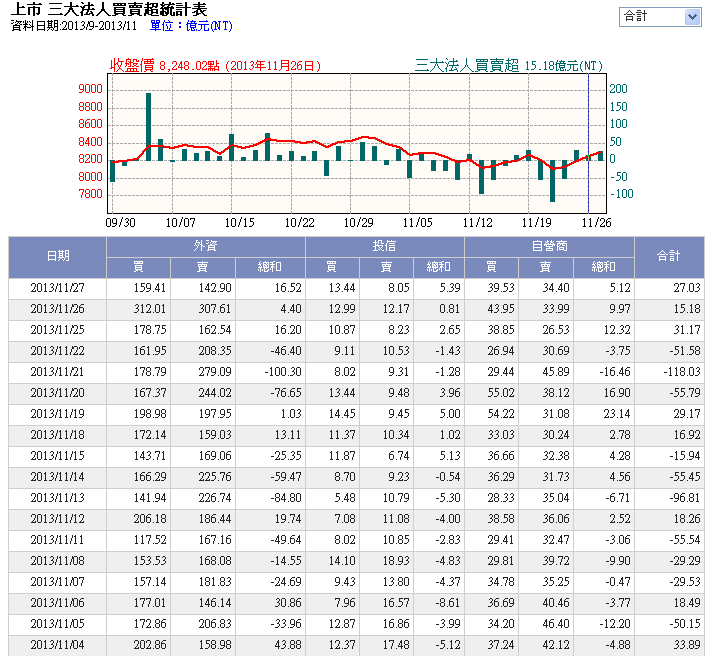
Task: Select the 2013/11/15 date cell
Action: [x=58, y=456]
